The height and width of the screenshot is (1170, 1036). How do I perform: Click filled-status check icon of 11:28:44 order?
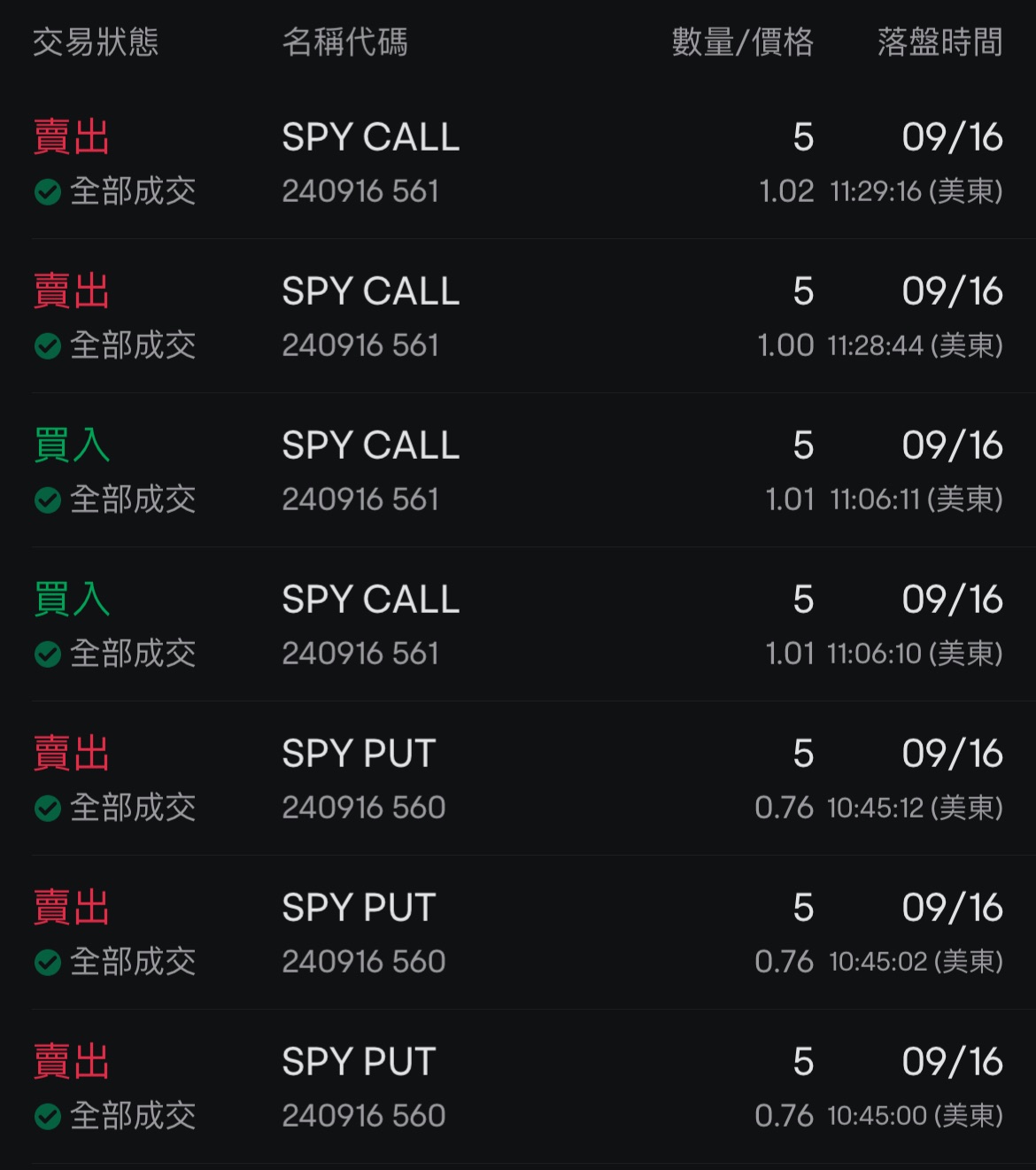(48, 345)
